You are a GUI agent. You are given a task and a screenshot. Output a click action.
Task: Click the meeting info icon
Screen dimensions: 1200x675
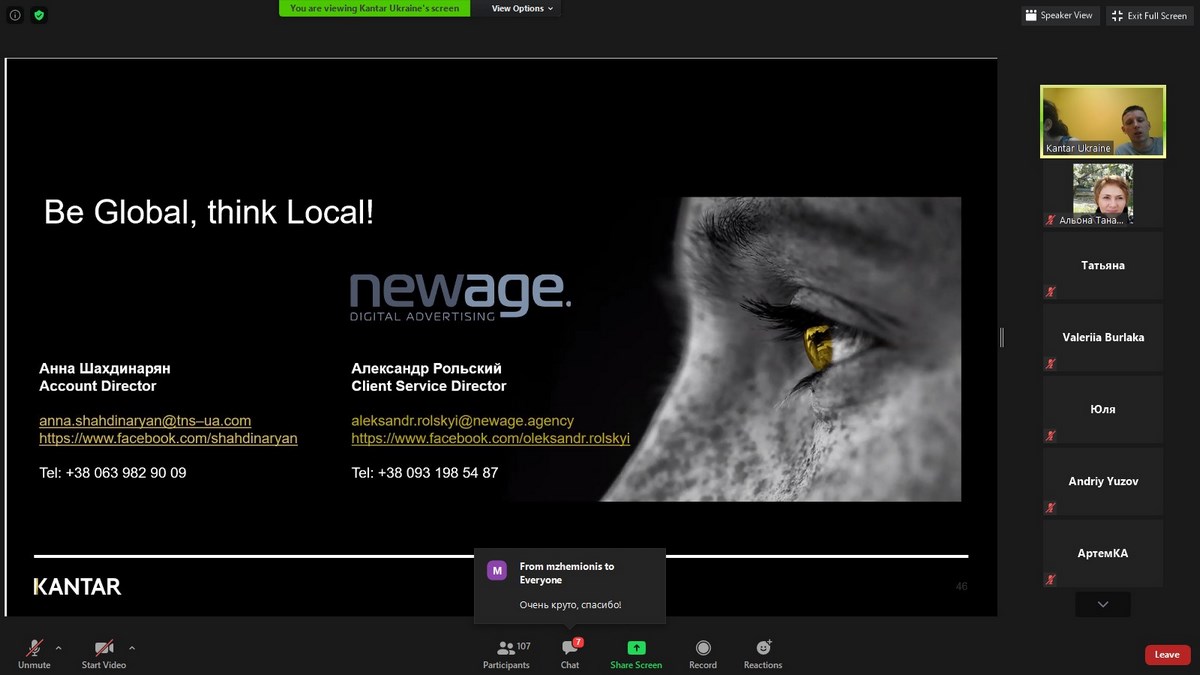[x=15, y=15]
